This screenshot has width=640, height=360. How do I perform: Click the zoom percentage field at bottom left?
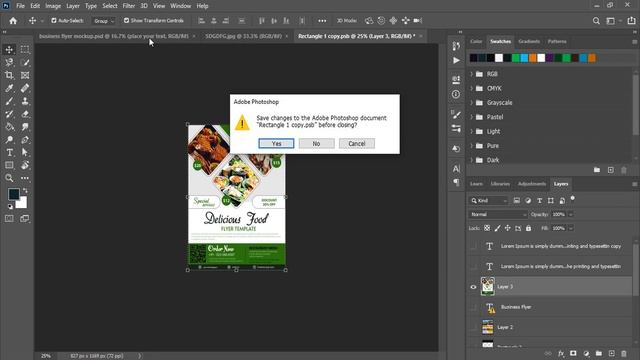click(x=46, y=356)
